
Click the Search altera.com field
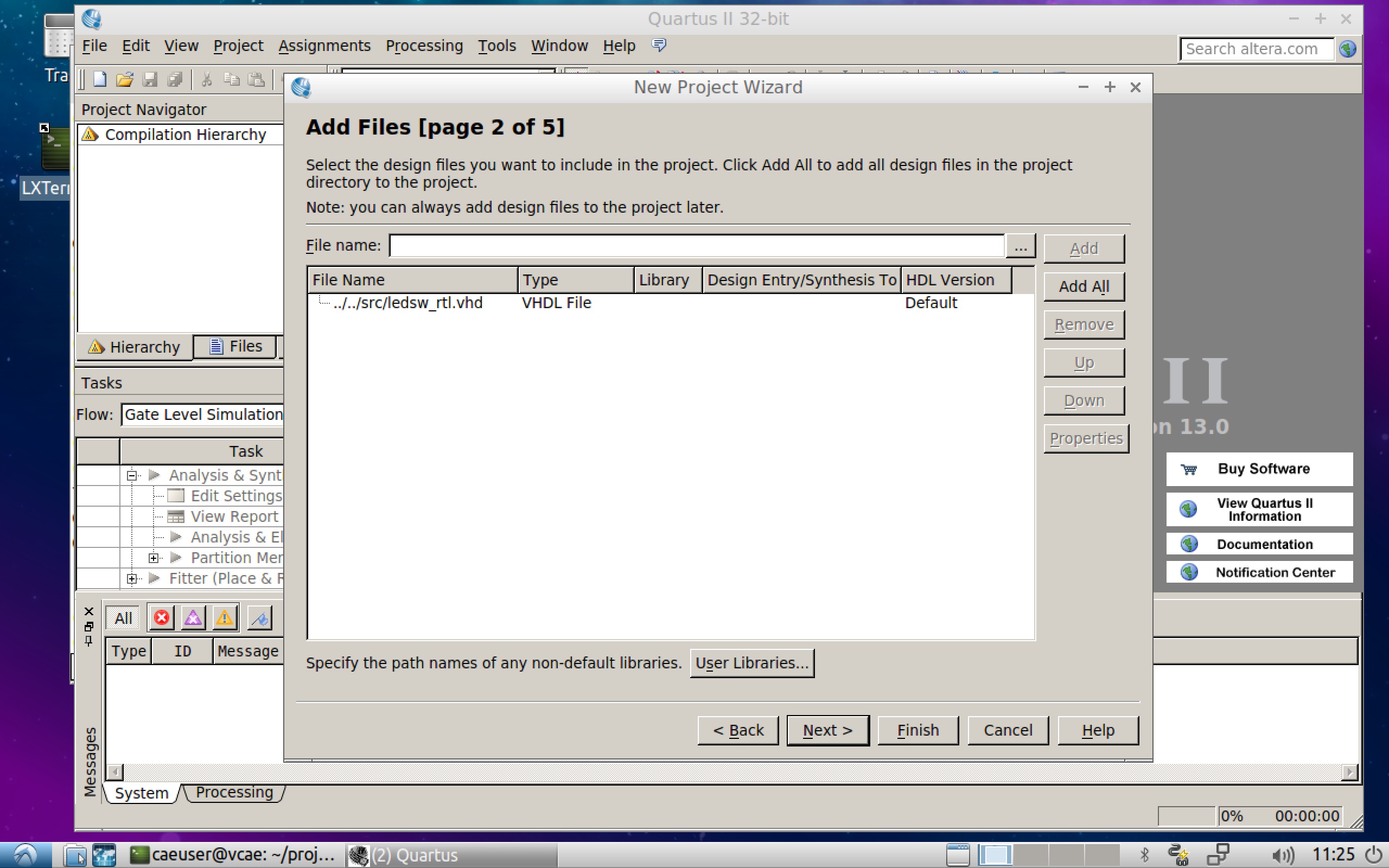click(x=1257, y=49)
